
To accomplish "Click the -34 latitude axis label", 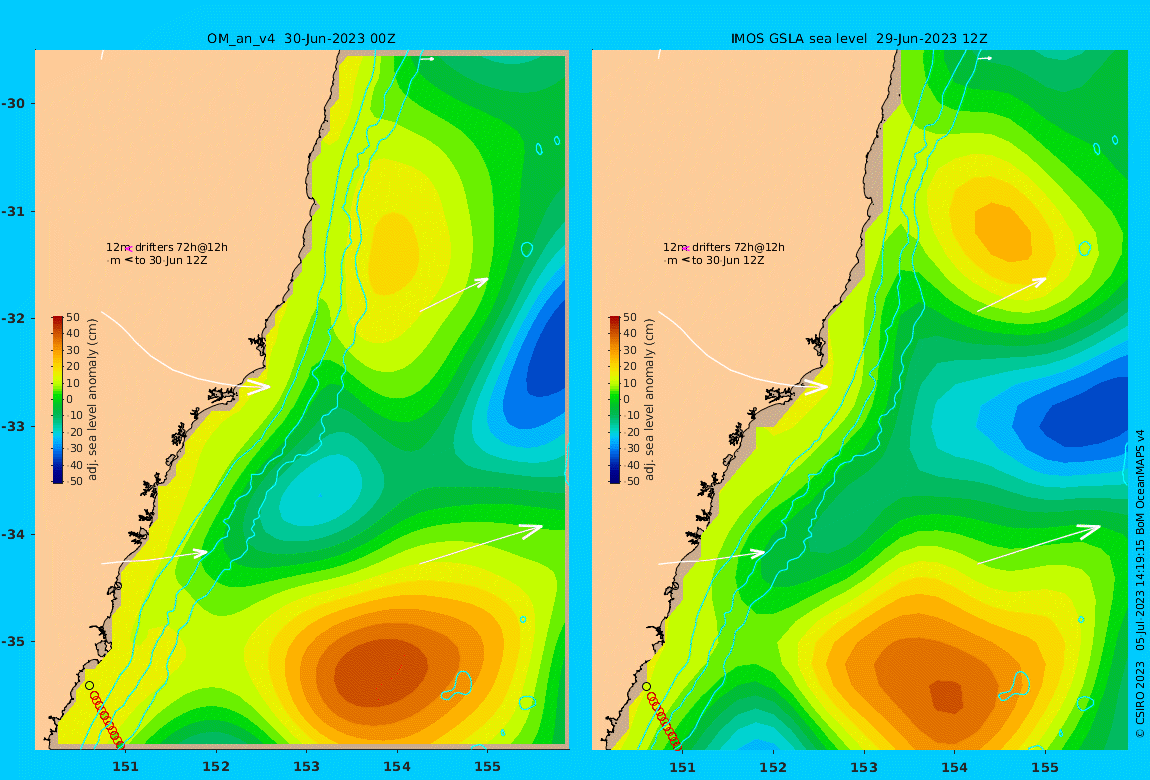I will tap(13, 534).
